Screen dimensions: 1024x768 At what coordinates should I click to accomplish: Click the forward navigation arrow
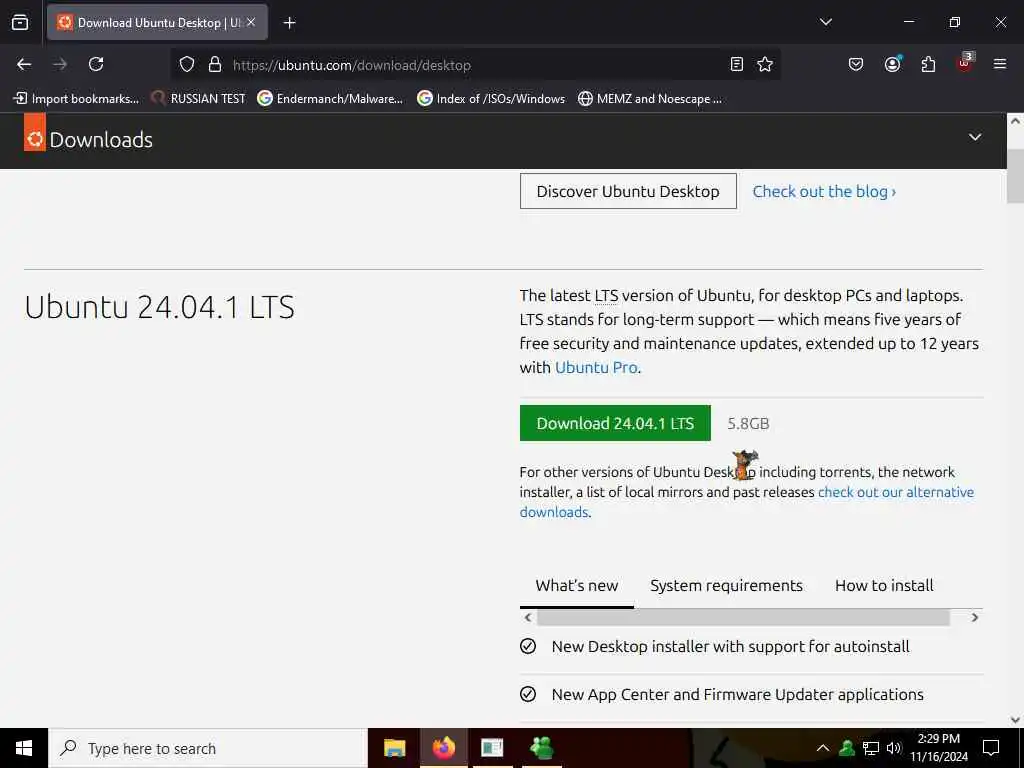coord(60,64)
